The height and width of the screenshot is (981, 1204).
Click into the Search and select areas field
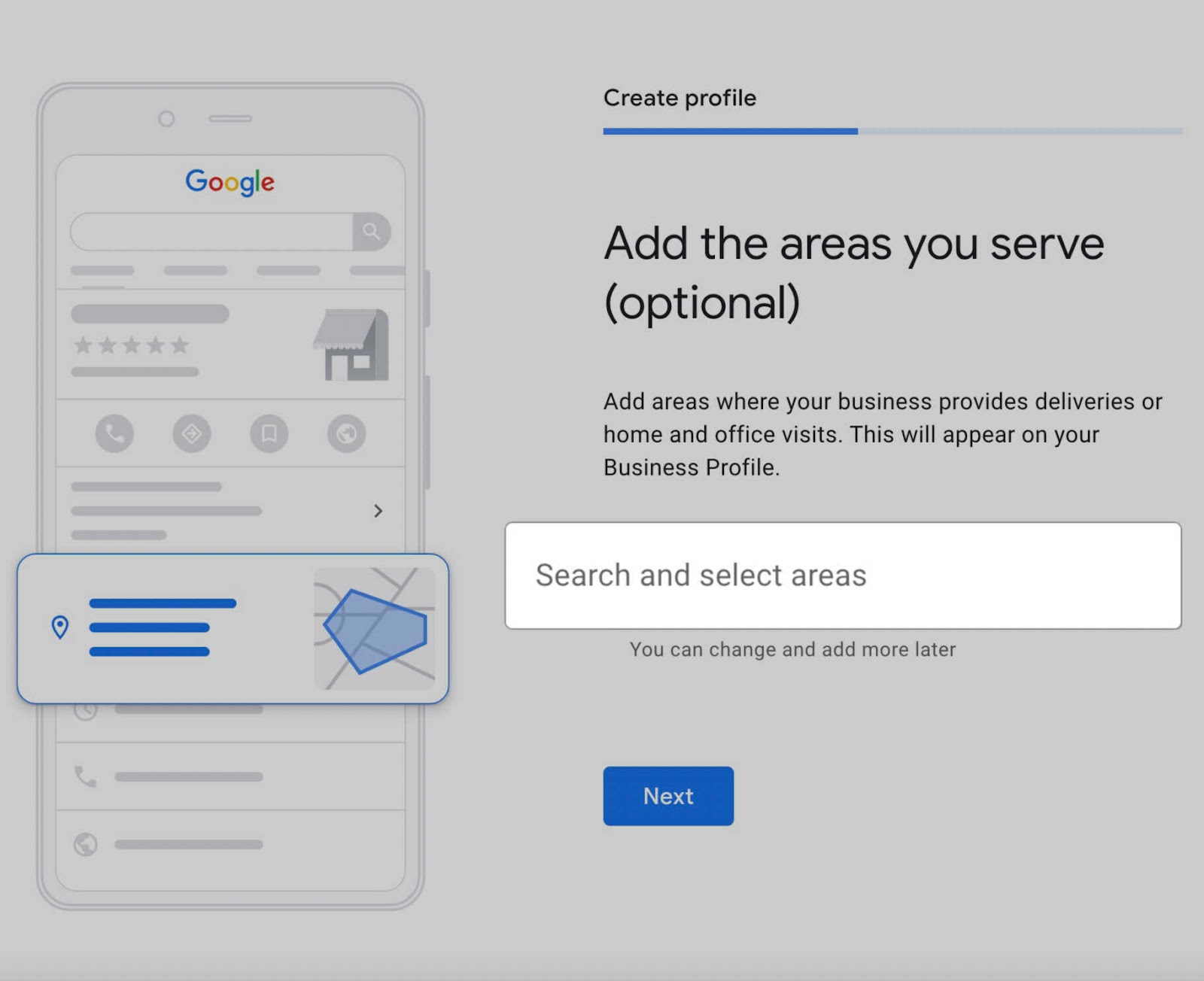(843, 576)
